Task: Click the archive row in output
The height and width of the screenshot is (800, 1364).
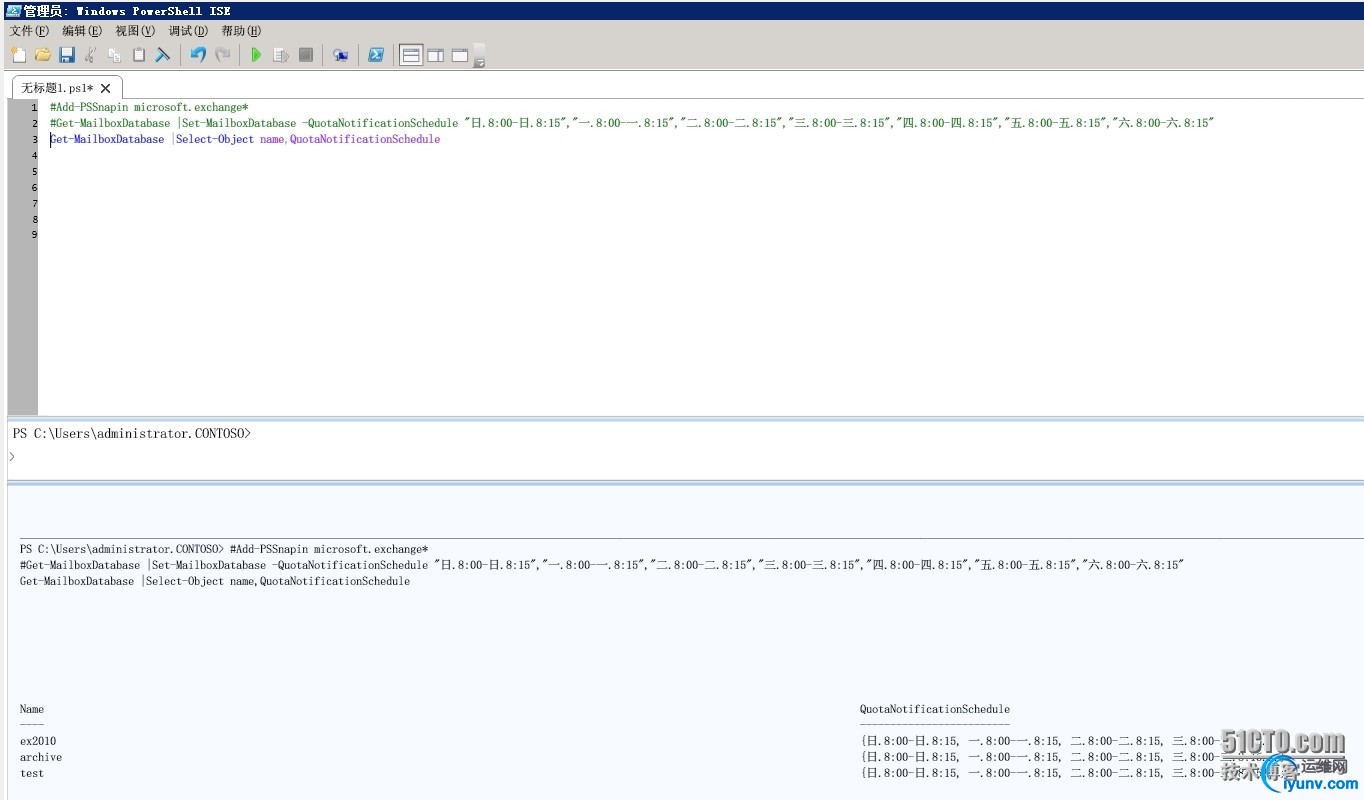Action: click(x=41, y=757)
